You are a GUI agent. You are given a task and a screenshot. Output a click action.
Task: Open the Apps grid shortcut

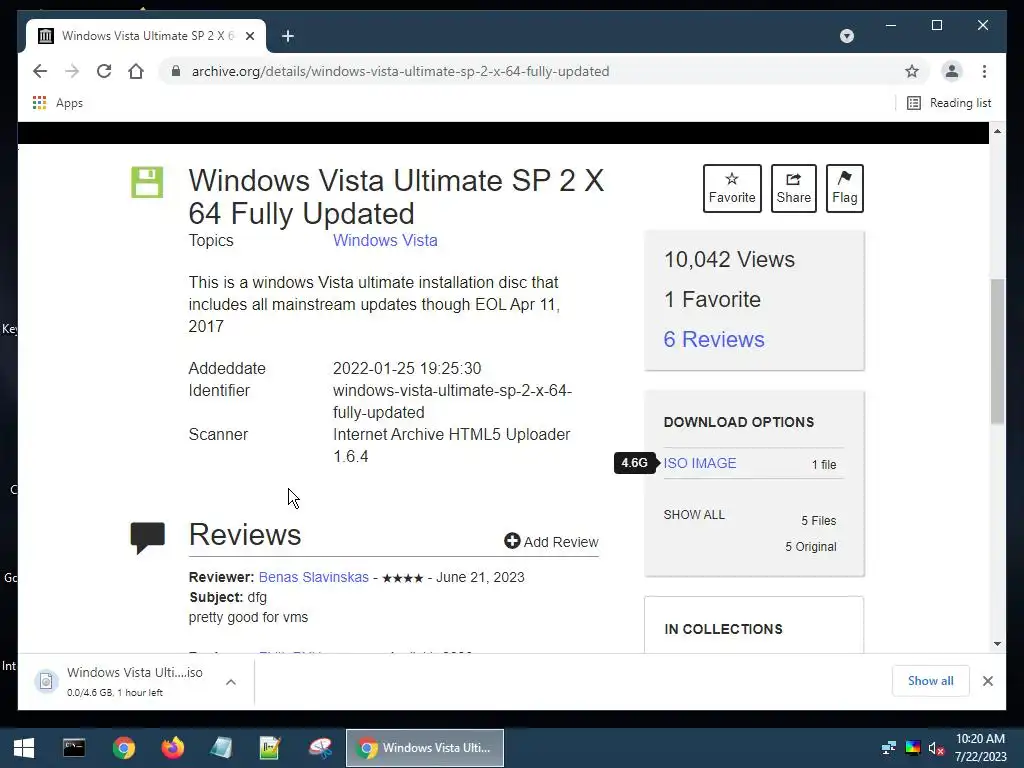57,103
